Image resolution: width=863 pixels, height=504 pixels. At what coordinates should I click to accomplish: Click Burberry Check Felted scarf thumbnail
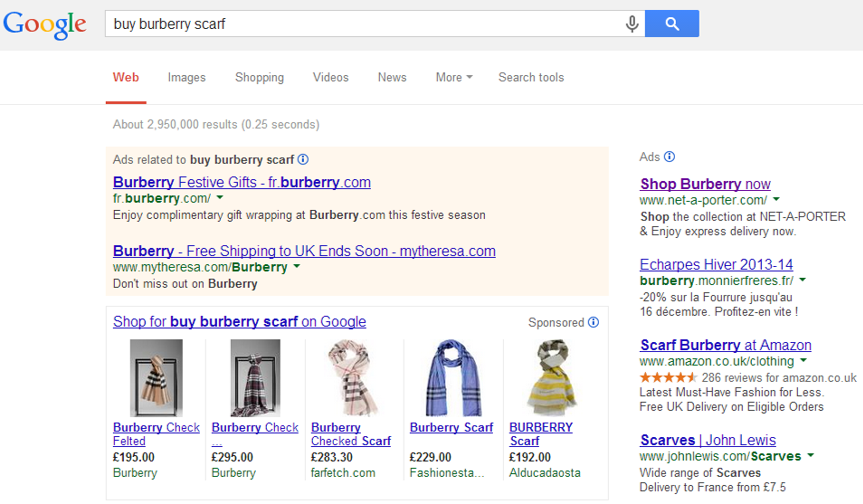(x=156, y=377)
